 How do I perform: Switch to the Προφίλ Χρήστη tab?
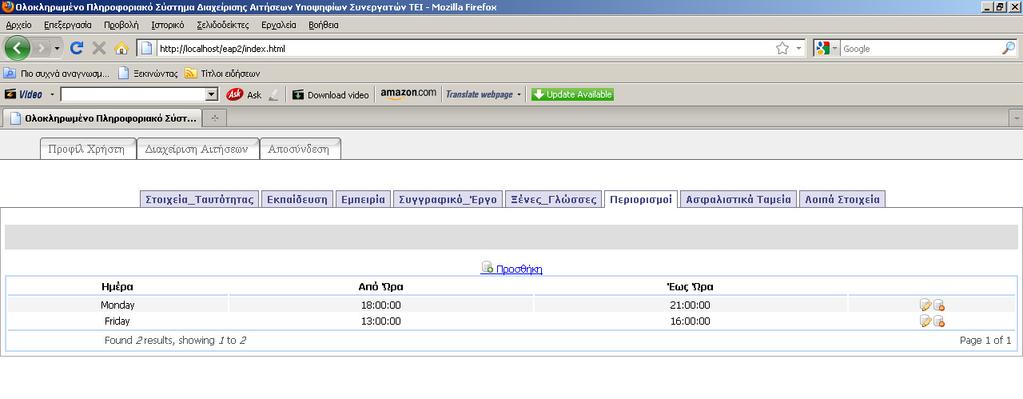click(x=87, y=149)
